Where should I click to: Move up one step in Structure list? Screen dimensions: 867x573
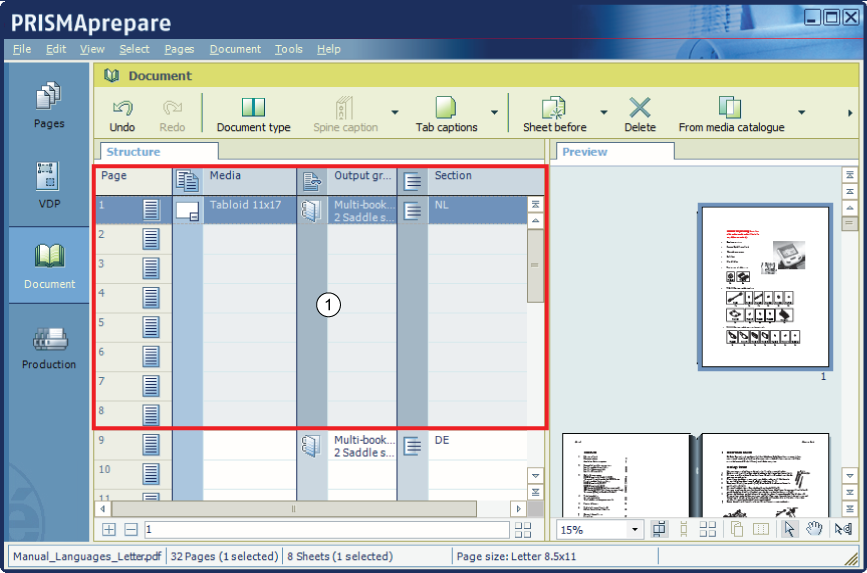pos(535,220)
